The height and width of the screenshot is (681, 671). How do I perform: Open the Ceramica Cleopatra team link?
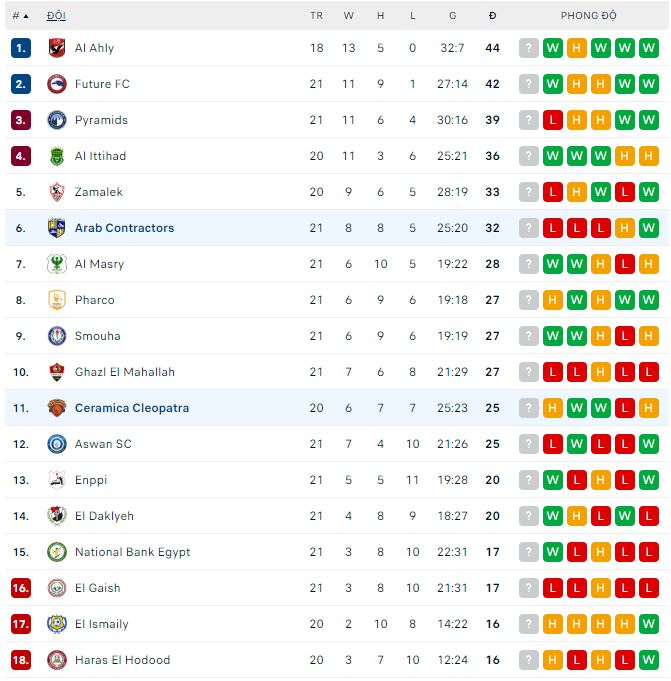click(131, 408)
